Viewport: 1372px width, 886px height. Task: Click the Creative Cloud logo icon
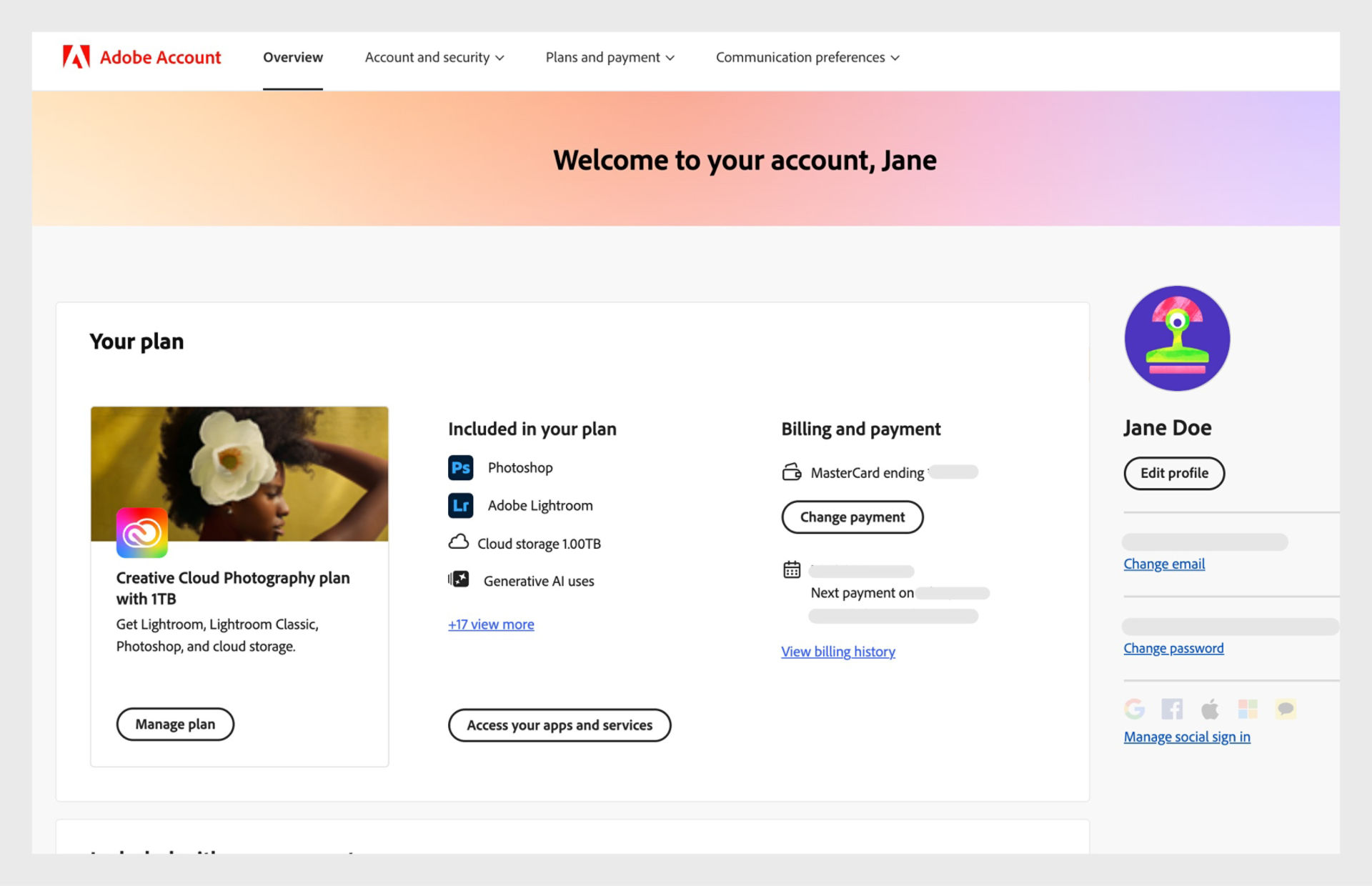pos(142,533)
